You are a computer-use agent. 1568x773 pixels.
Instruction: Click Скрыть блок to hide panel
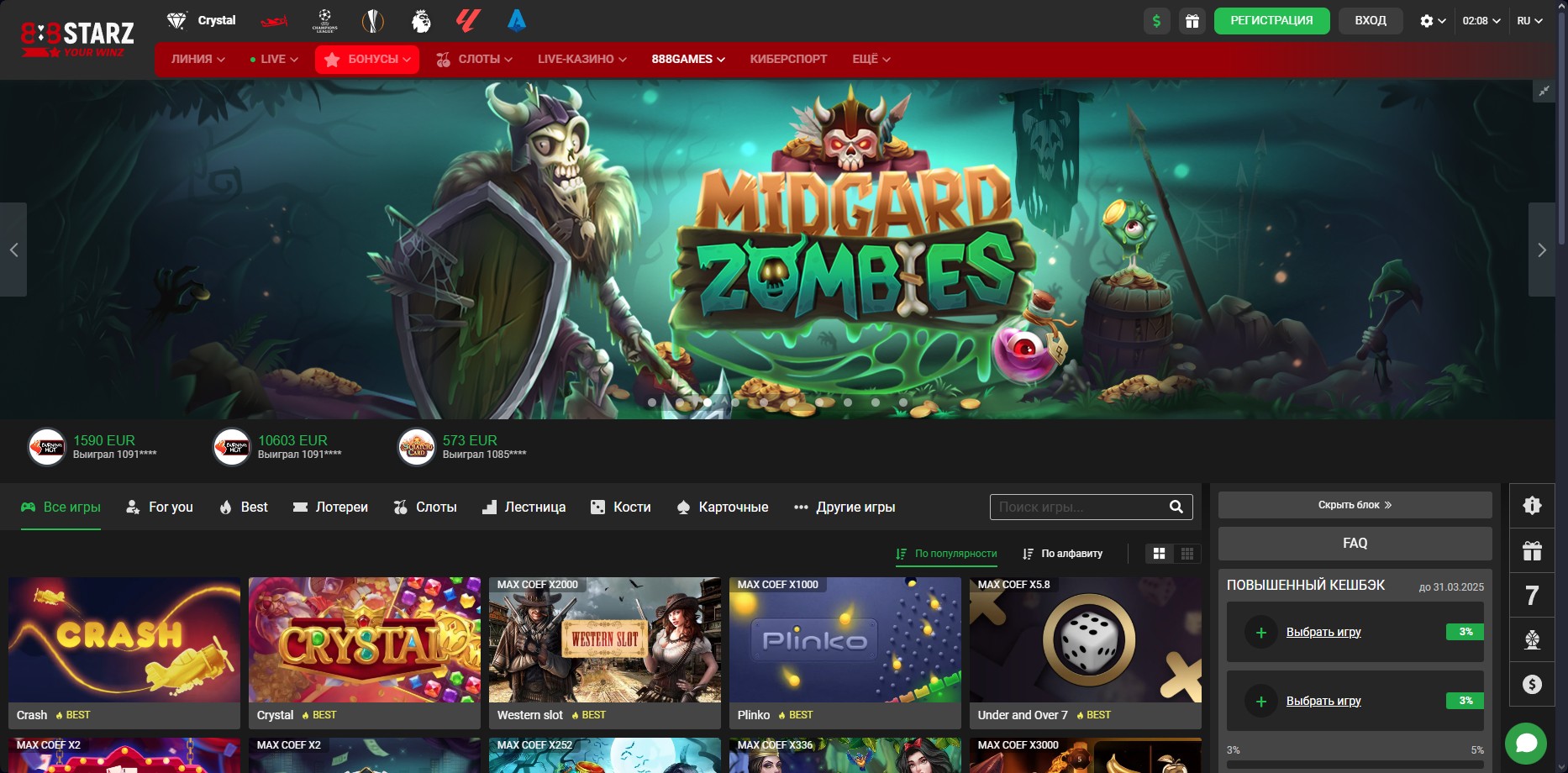point(1355,505)
